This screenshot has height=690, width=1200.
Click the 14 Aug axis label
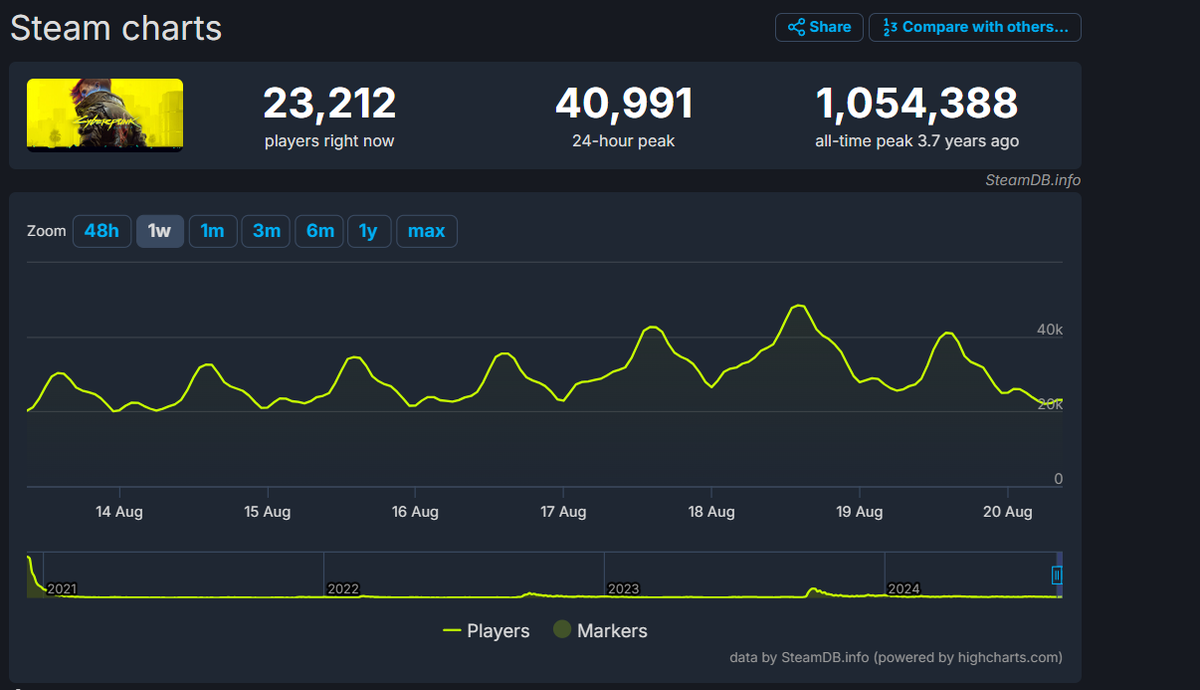[x=119, y=512]
